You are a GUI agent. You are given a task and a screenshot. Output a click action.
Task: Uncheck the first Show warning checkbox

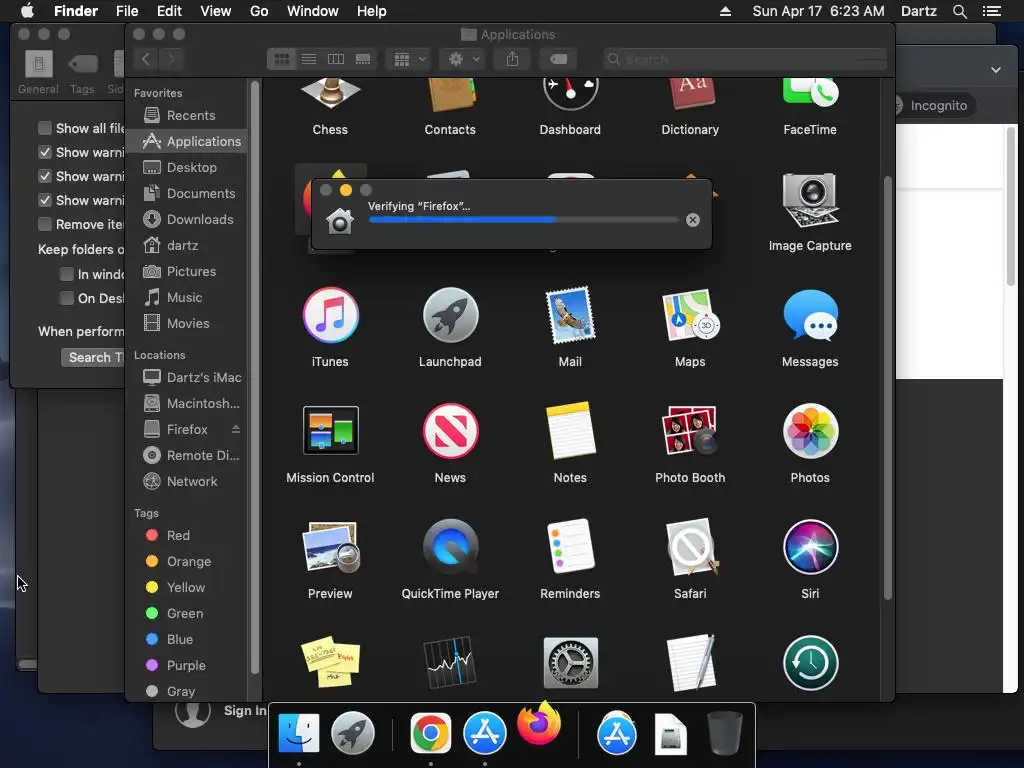tap(45, 152)
